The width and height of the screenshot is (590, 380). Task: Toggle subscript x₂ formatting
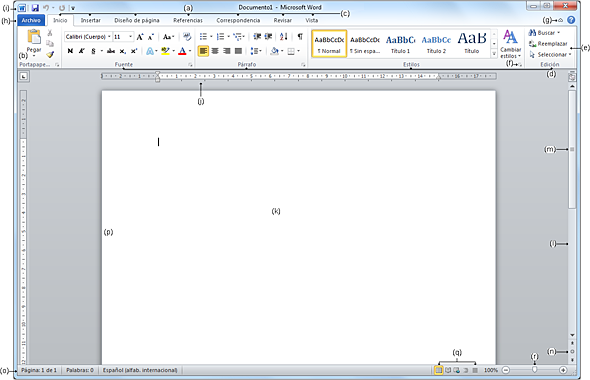(x=122, y=51)
